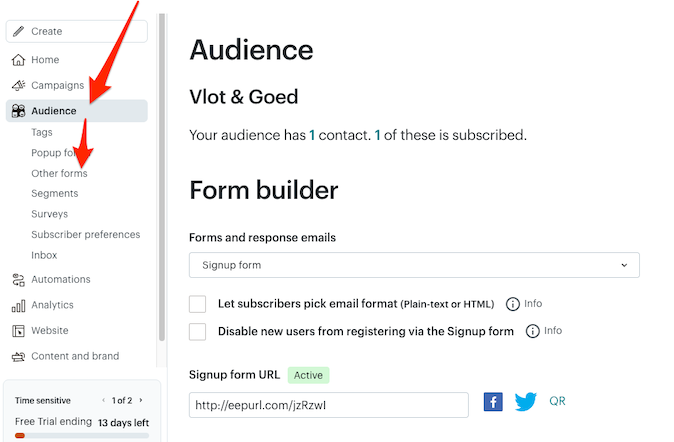The height and width of the screenshot is (442, 674).
Task: Enable Let subscribers pick email format
Action: [198, 304]
